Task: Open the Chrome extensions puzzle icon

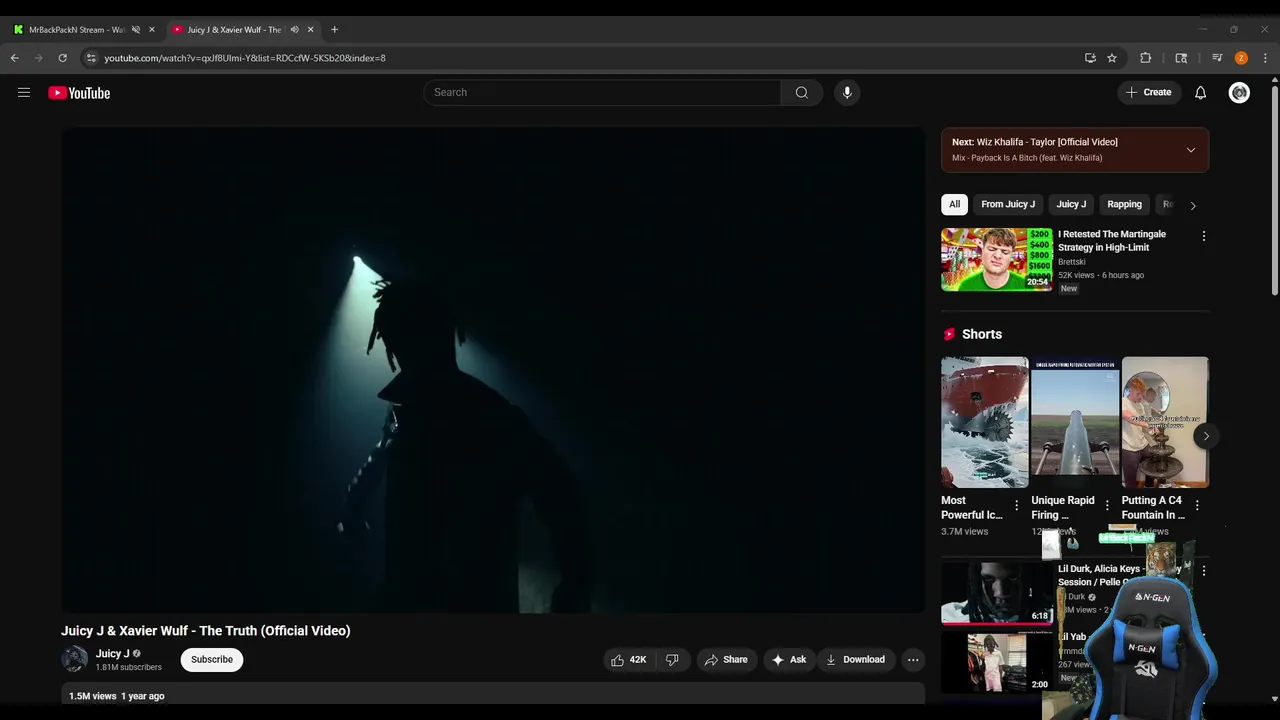Action: [x=1146, y=58]
